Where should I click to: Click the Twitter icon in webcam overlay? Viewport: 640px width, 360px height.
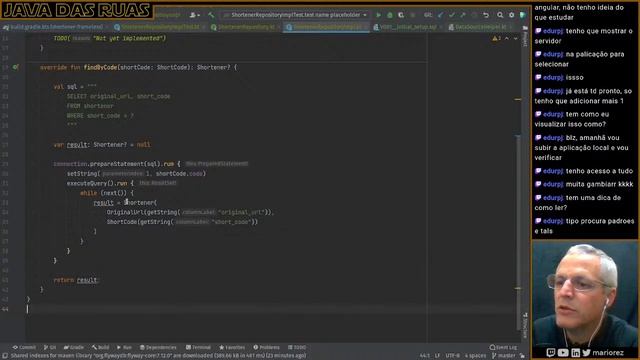coord(587,352)
